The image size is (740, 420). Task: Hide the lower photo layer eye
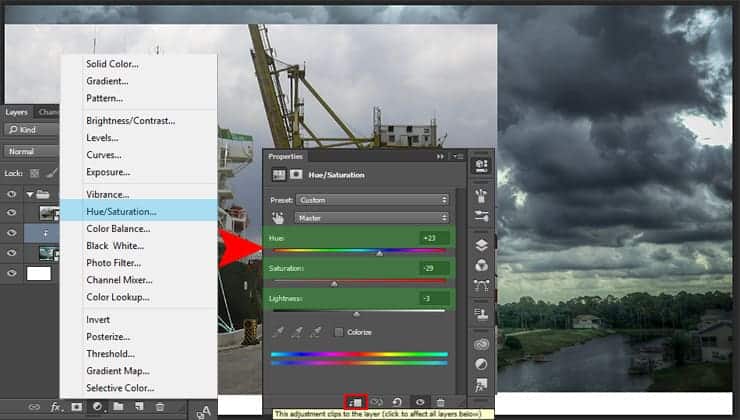click(x=11, y=253)
